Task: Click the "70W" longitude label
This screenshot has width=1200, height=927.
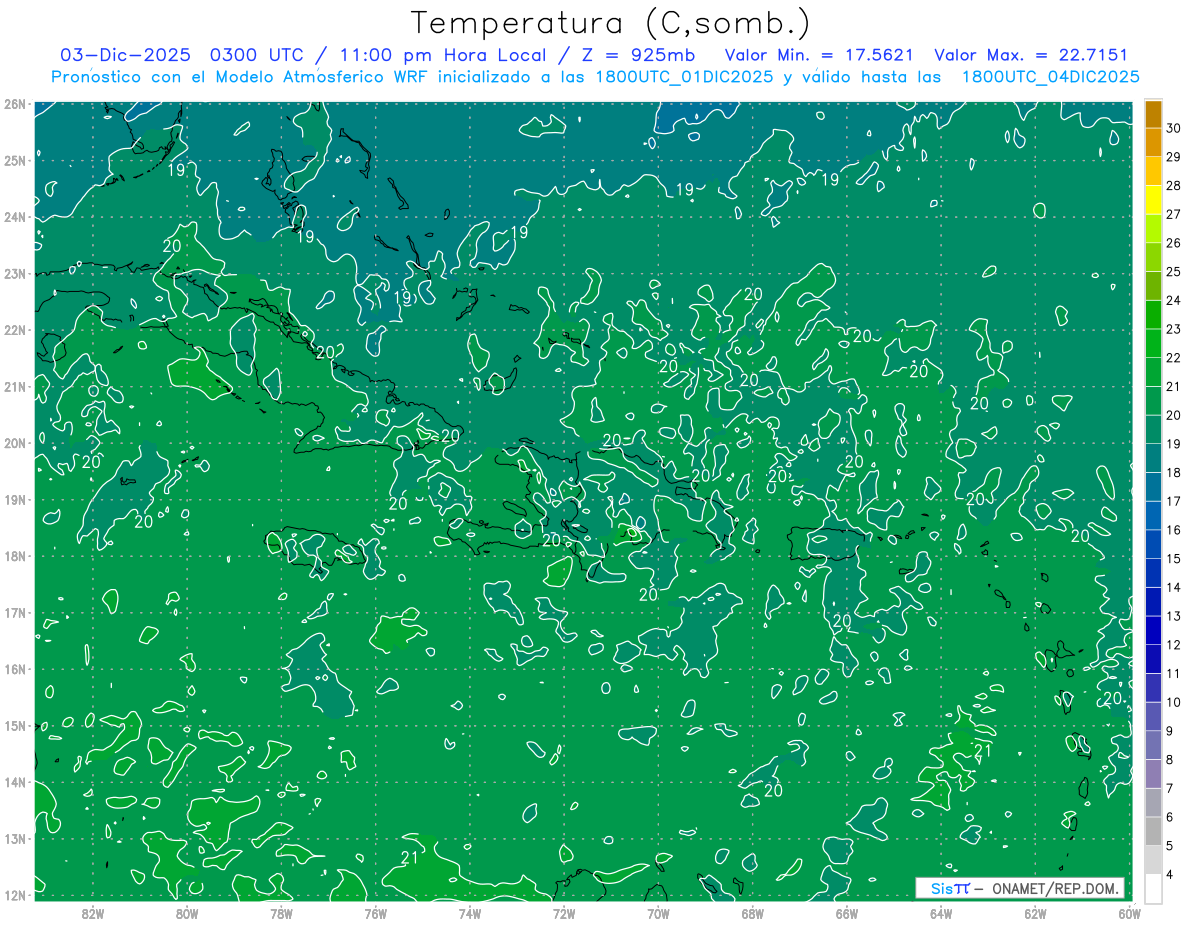Action: coord(658,913)
